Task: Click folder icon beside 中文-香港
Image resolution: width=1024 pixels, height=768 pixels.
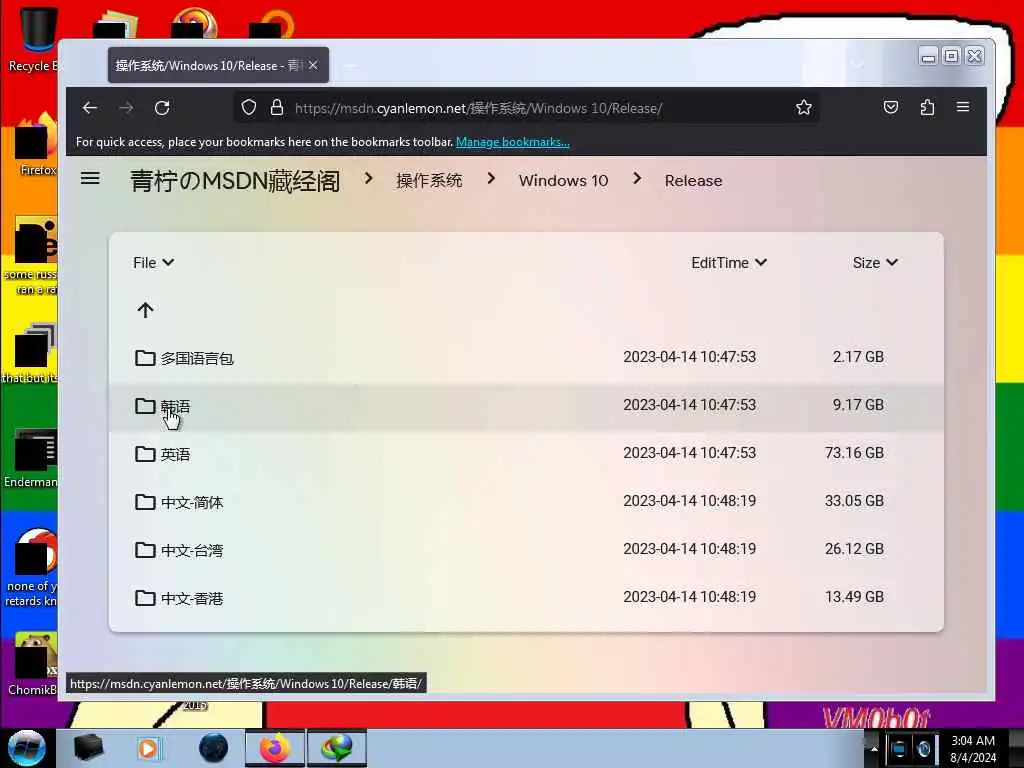Action: 145,598
